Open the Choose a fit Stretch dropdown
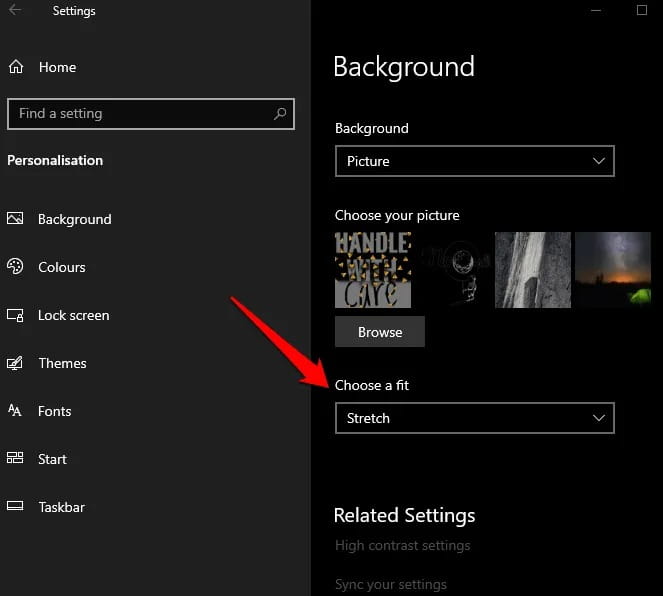Viewport: 663px width, 596px height. (x=474, y=418)
